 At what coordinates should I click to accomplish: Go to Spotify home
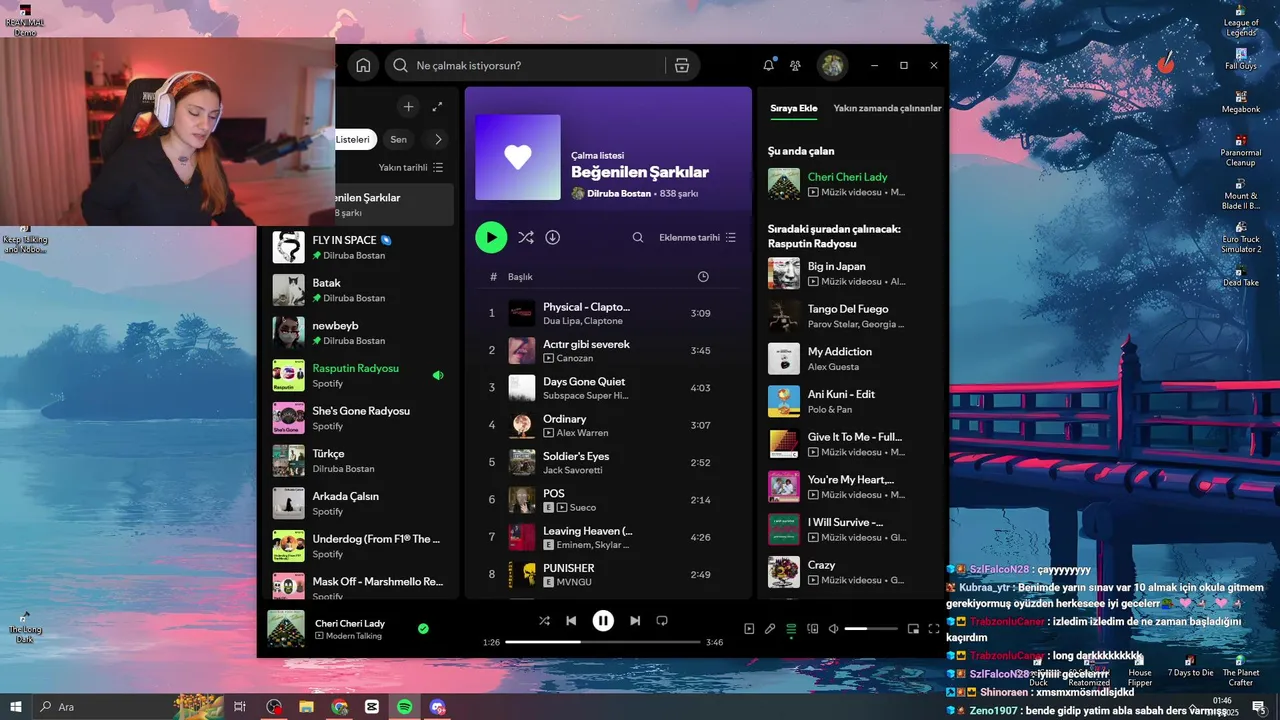(x=363, y=65)
